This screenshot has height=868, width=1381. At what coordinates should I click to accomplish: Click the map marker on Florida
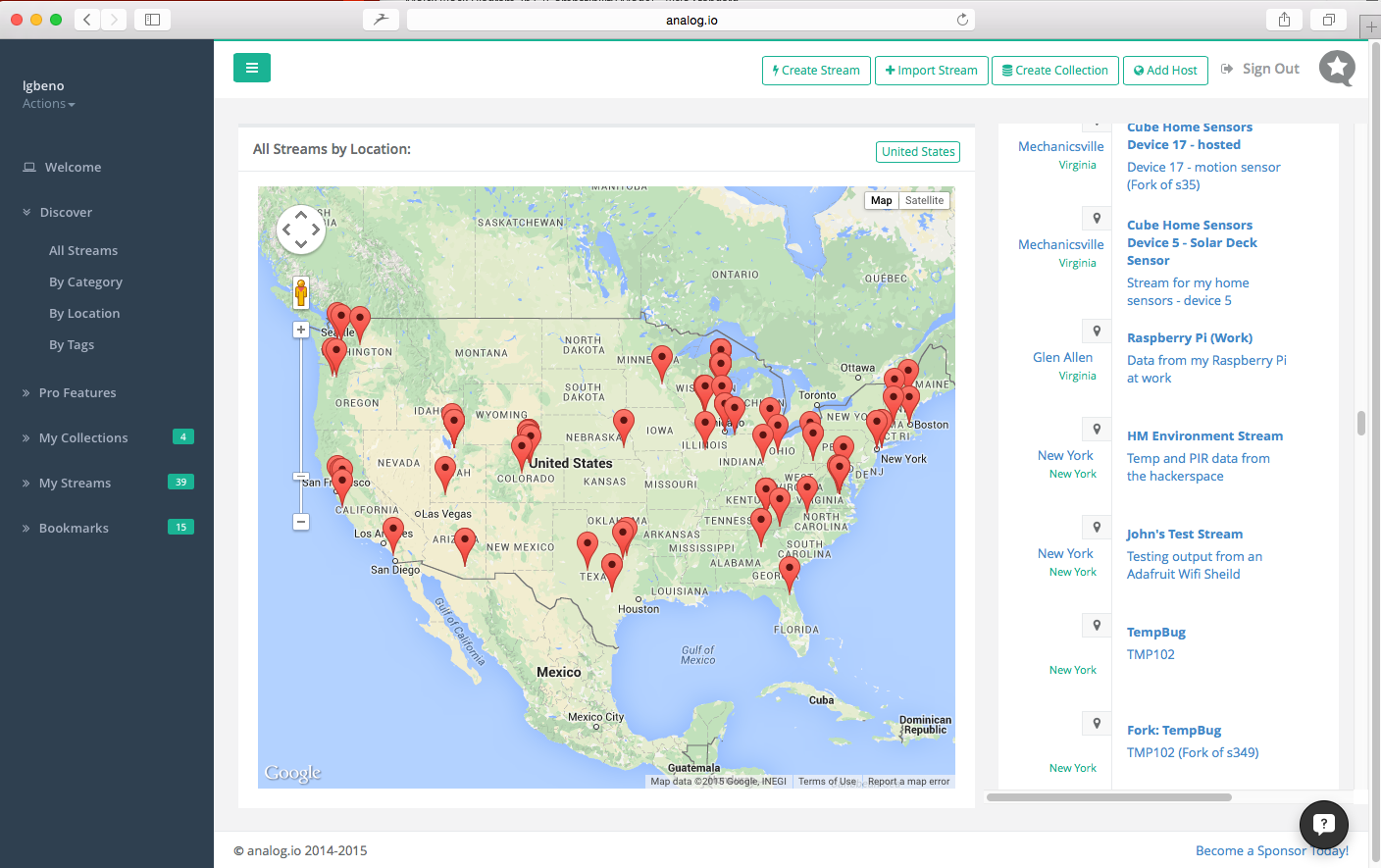[x=790, y=575]
